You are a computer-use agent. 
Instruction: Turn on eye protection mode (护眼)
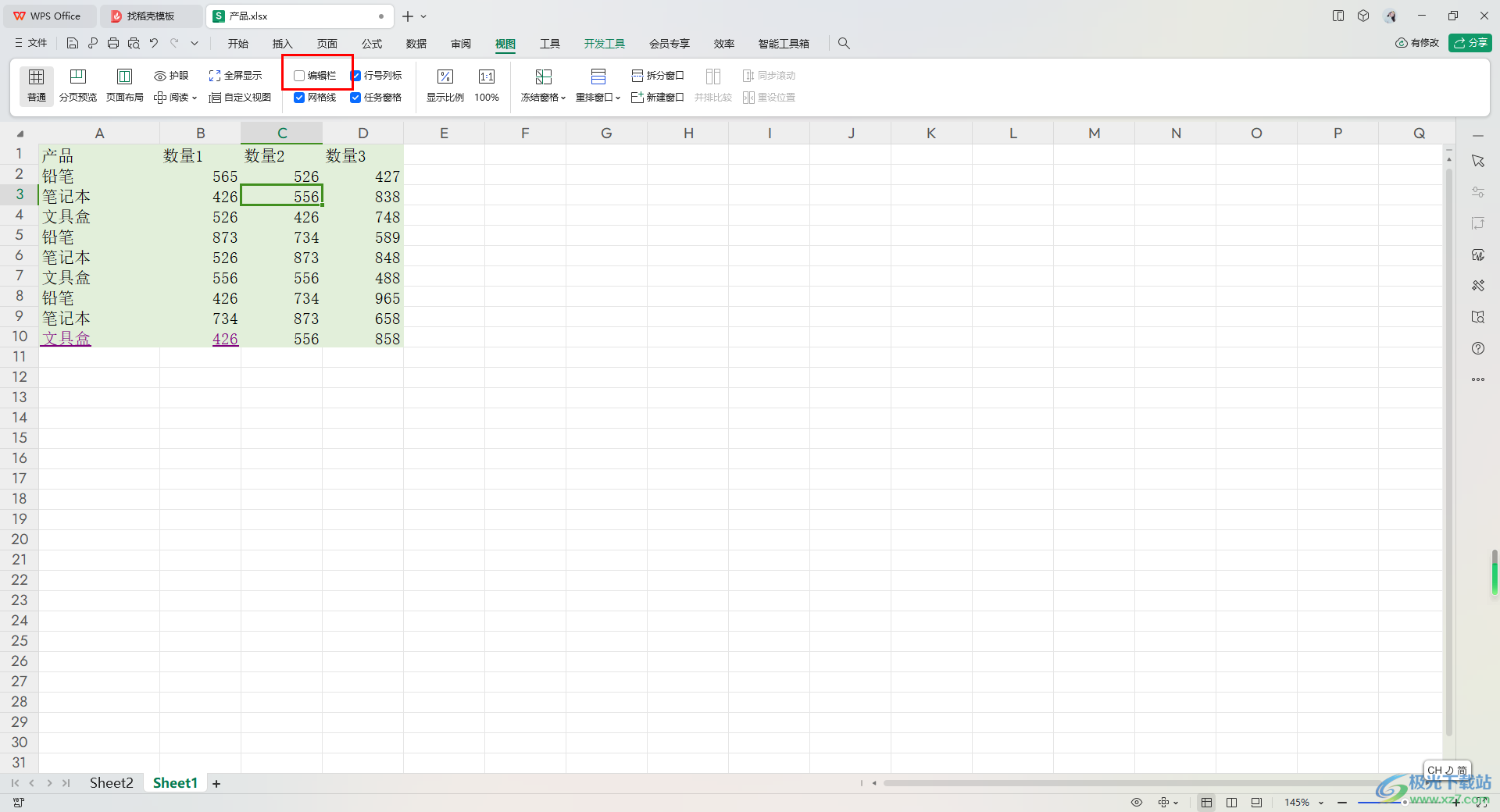pyautogui.click(x=171, y=76)
